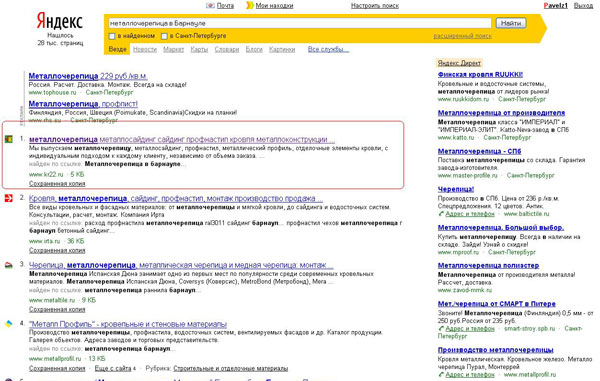
Task: Click the www.kr22.ru green URL
Action: [x=46, y=174]
